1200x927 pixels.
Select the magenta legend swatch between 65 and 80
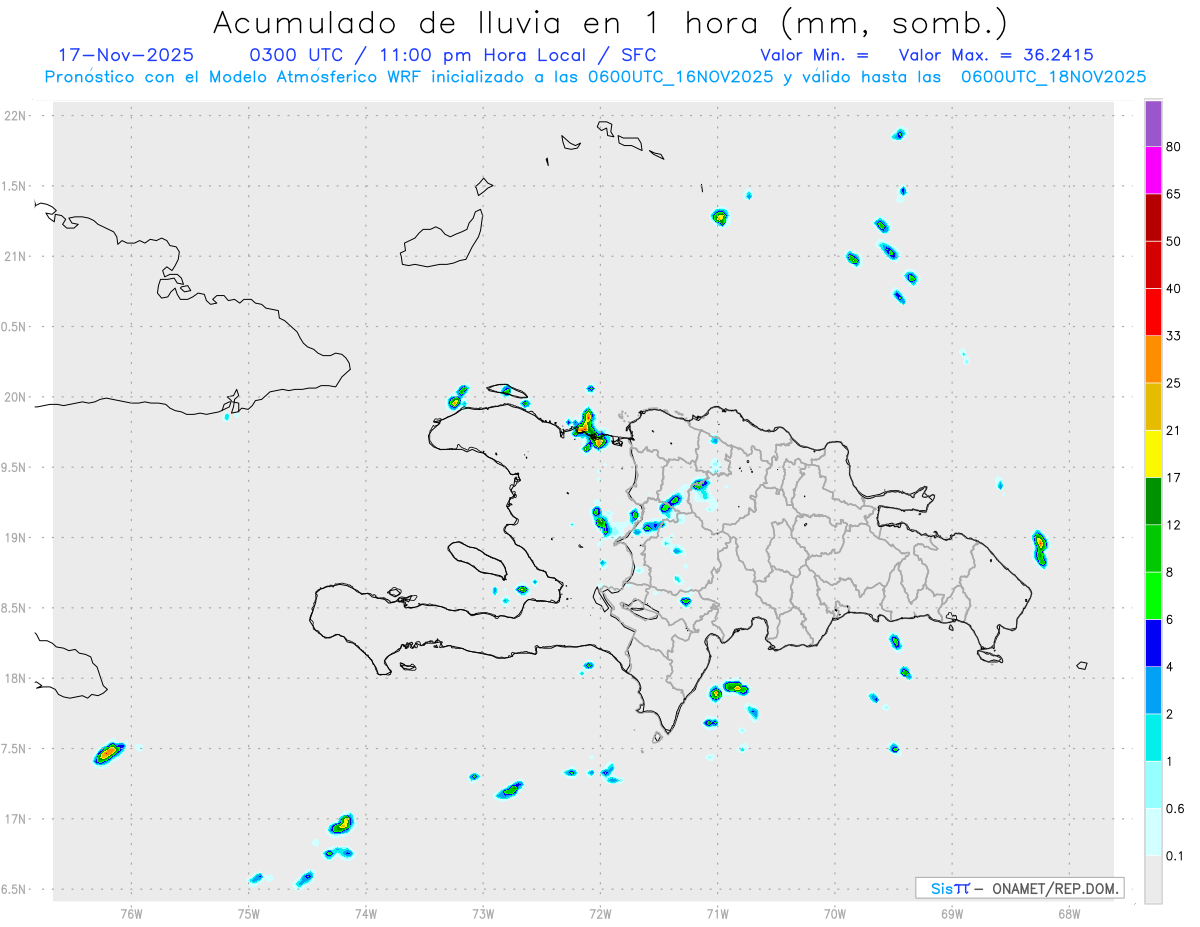1153,170
